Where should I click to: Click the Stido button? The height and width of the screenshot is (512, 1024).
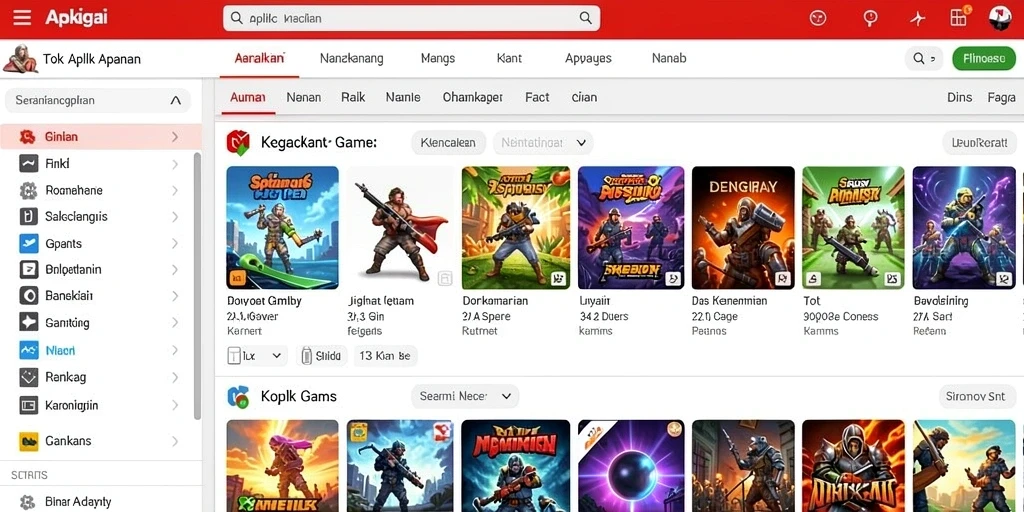point(322,356)
